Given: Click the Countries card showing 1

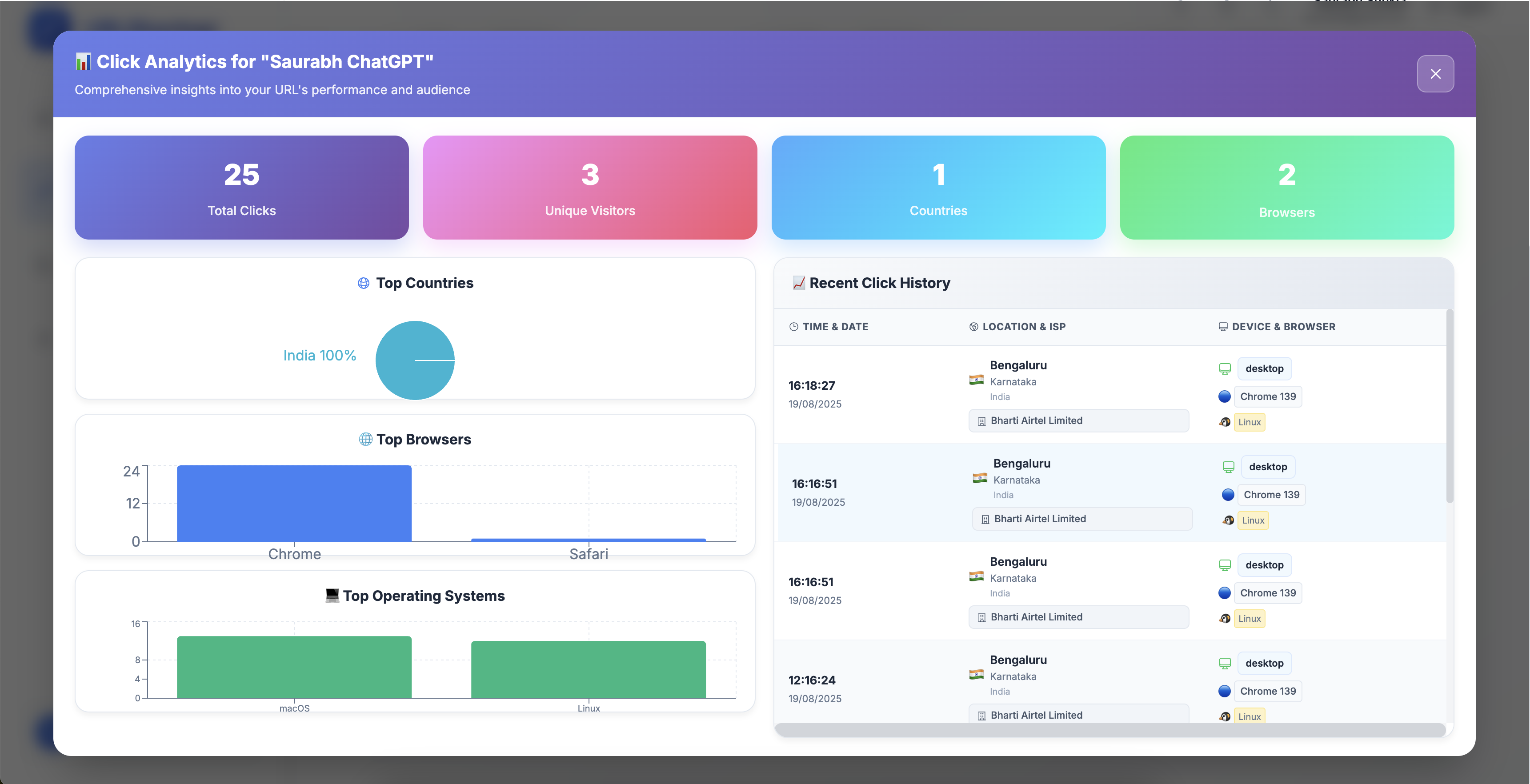Looking at the screenshot, I should [x=938, y=188].
